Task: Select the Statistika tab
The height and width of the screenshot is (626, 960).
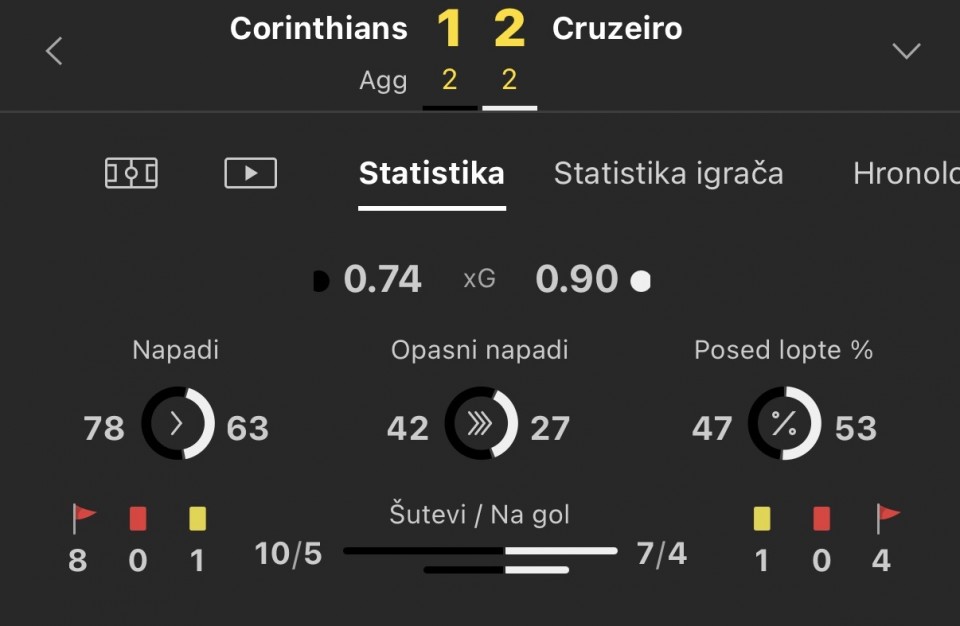Action: click(x=431, y=174)
